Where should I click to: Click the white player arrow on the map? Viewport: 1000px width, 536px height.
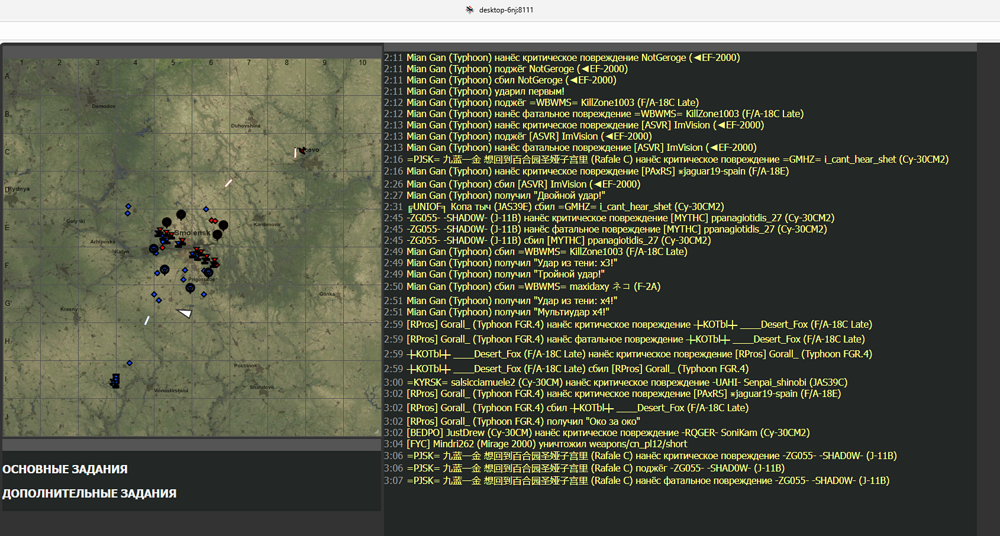[185, 313]
